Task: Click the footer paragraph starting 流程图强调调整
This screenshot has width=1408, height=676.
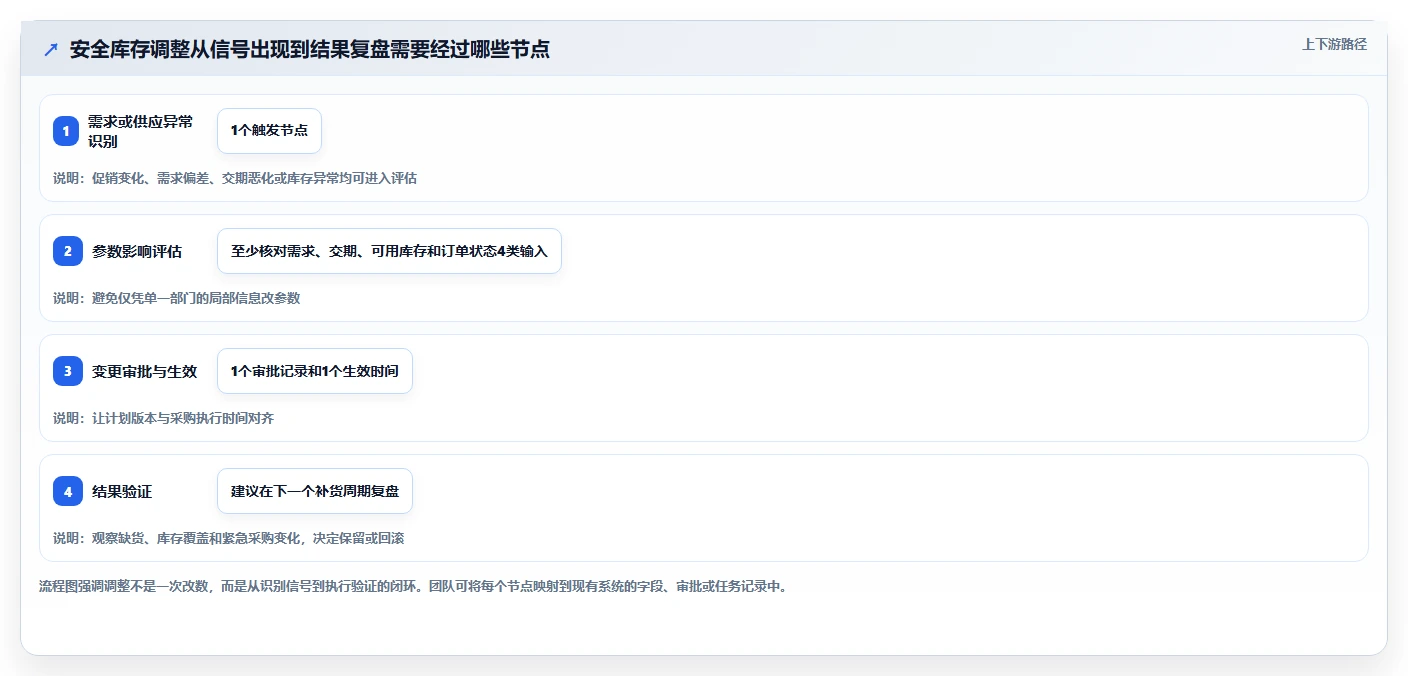Action: (x=413, y=586)
